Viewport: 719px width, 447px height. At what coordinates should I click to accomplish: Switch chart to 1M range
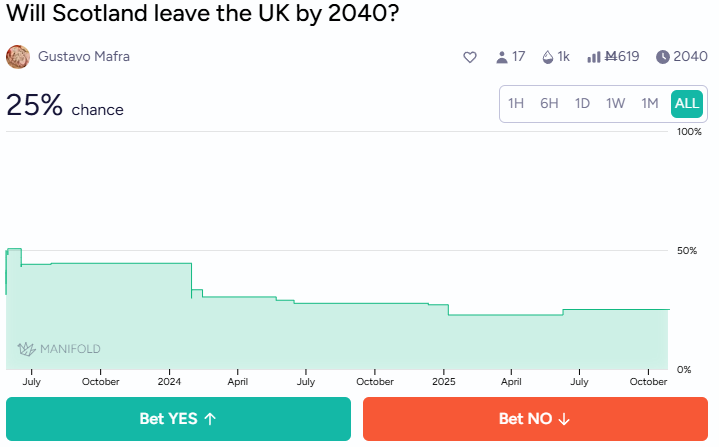[650, 103]
